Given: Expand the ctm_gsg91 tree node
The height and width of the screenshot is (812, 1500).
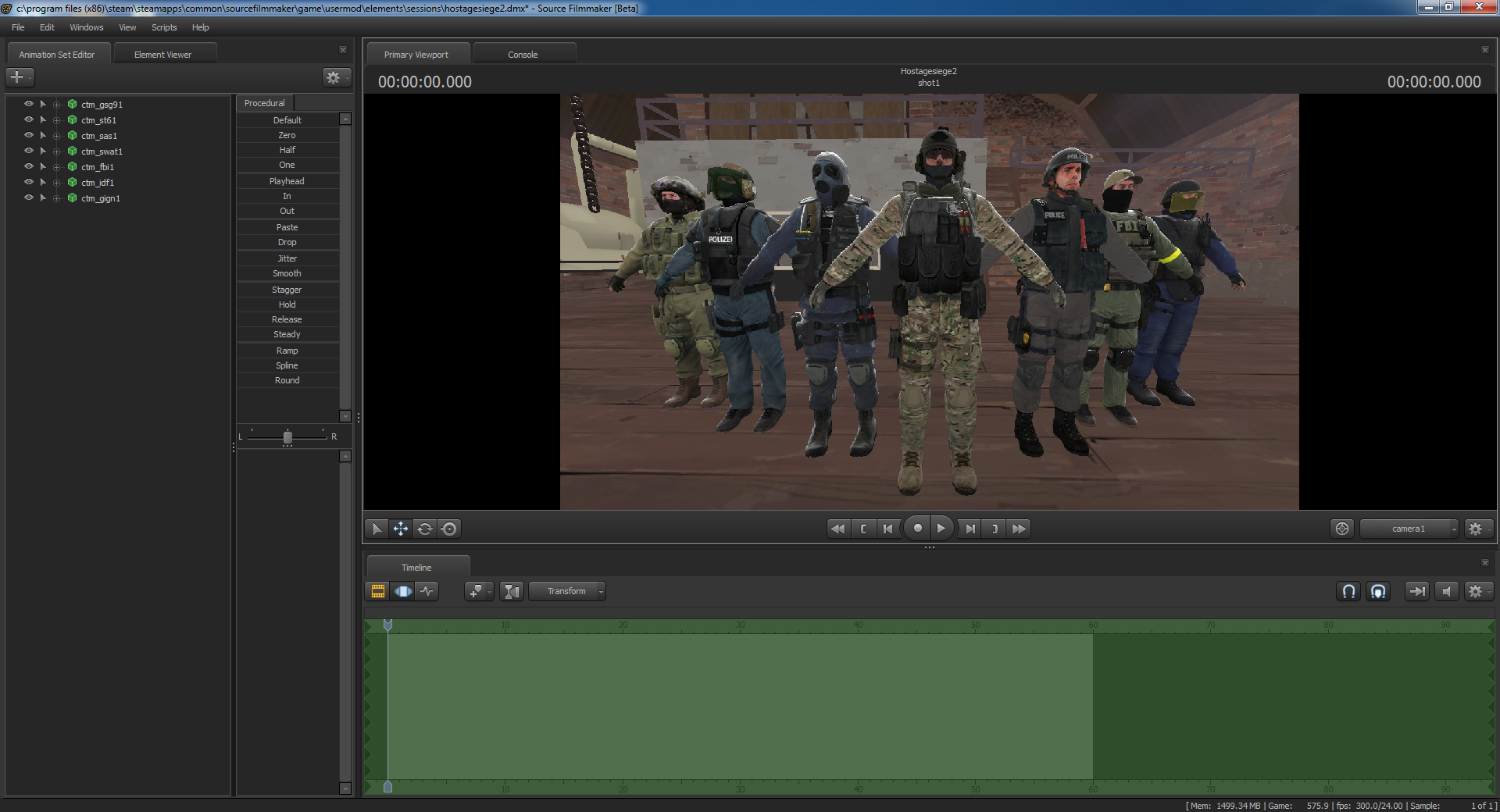Looking at the screenshot, I should pyautogui.click(x=56, y=105).
